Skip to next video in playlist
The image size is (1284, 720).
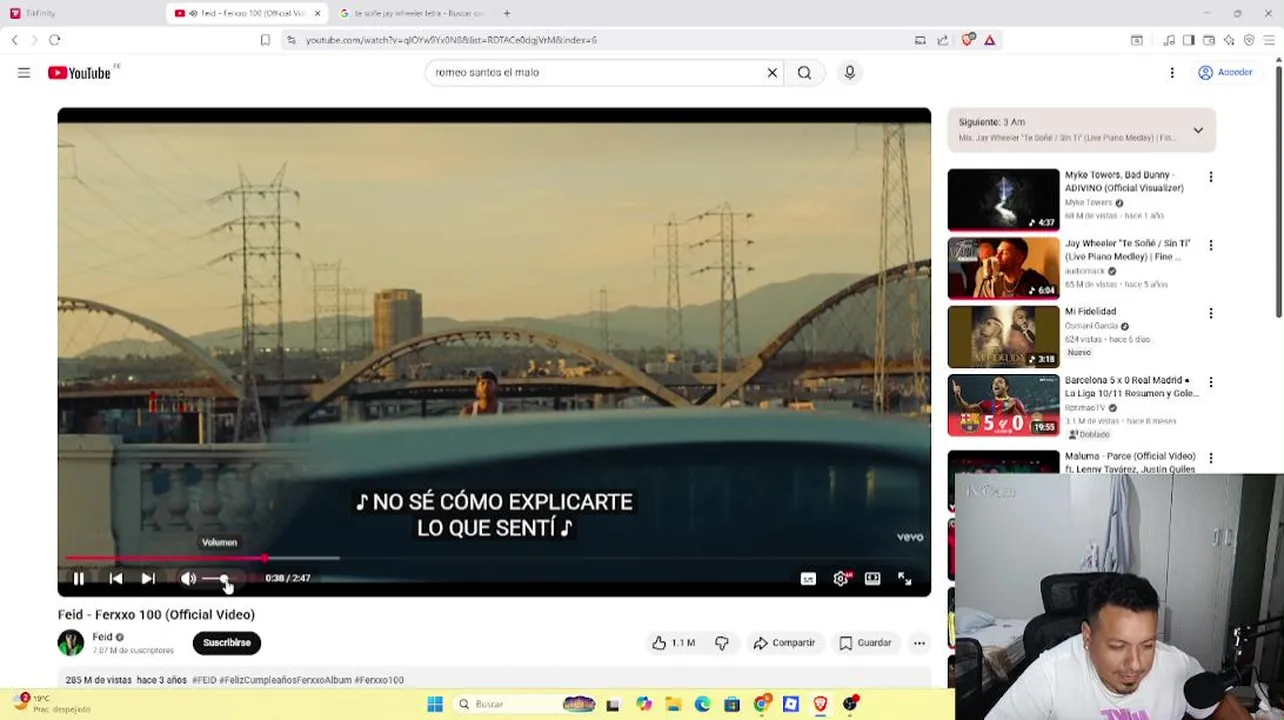(148, 578)
